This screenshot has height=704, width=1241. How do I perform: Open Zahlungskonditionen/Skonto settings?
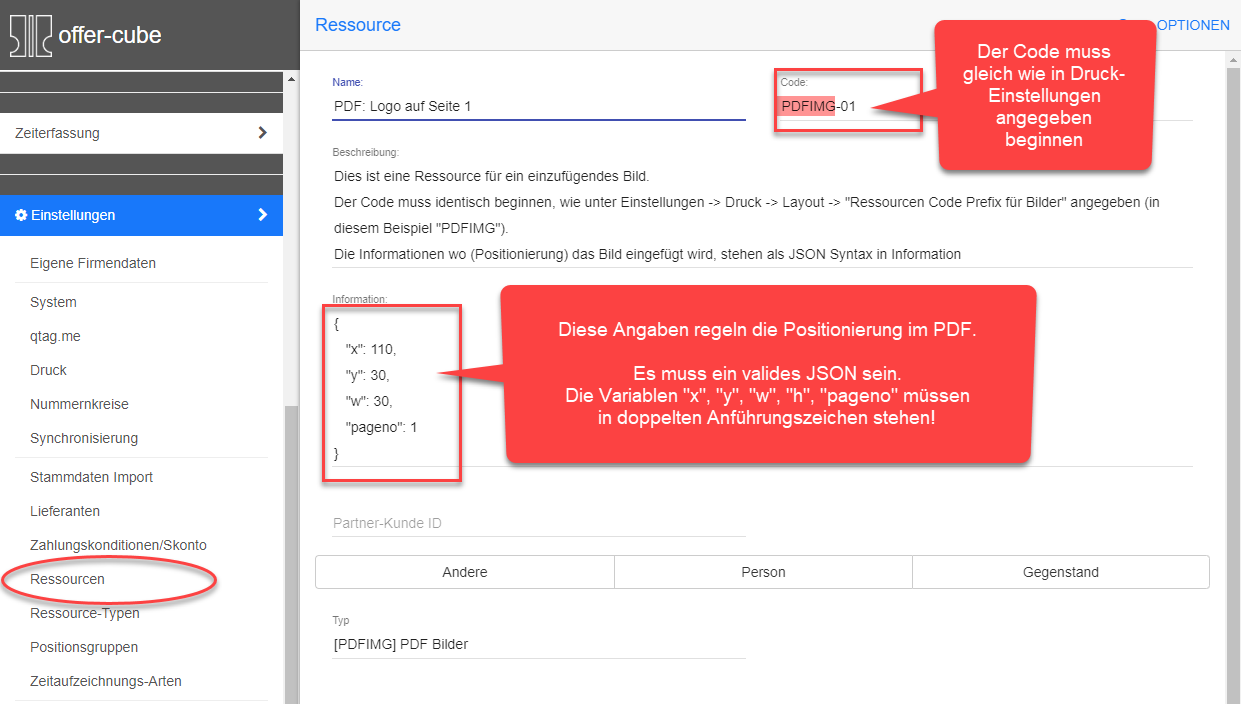pos(118,545)
